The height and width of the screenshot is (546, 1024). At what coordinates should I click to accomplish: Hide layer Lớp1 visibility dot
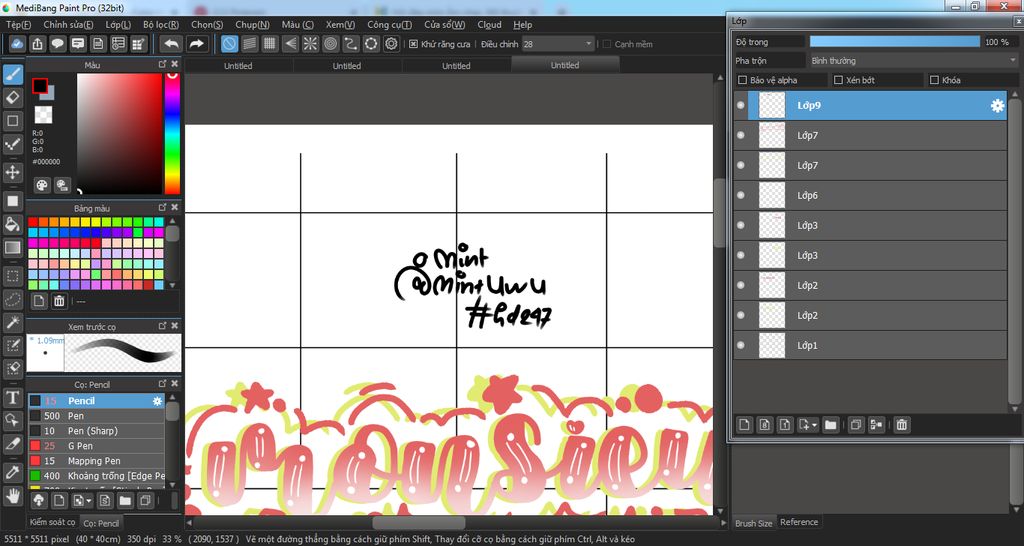tap(741, 345)
